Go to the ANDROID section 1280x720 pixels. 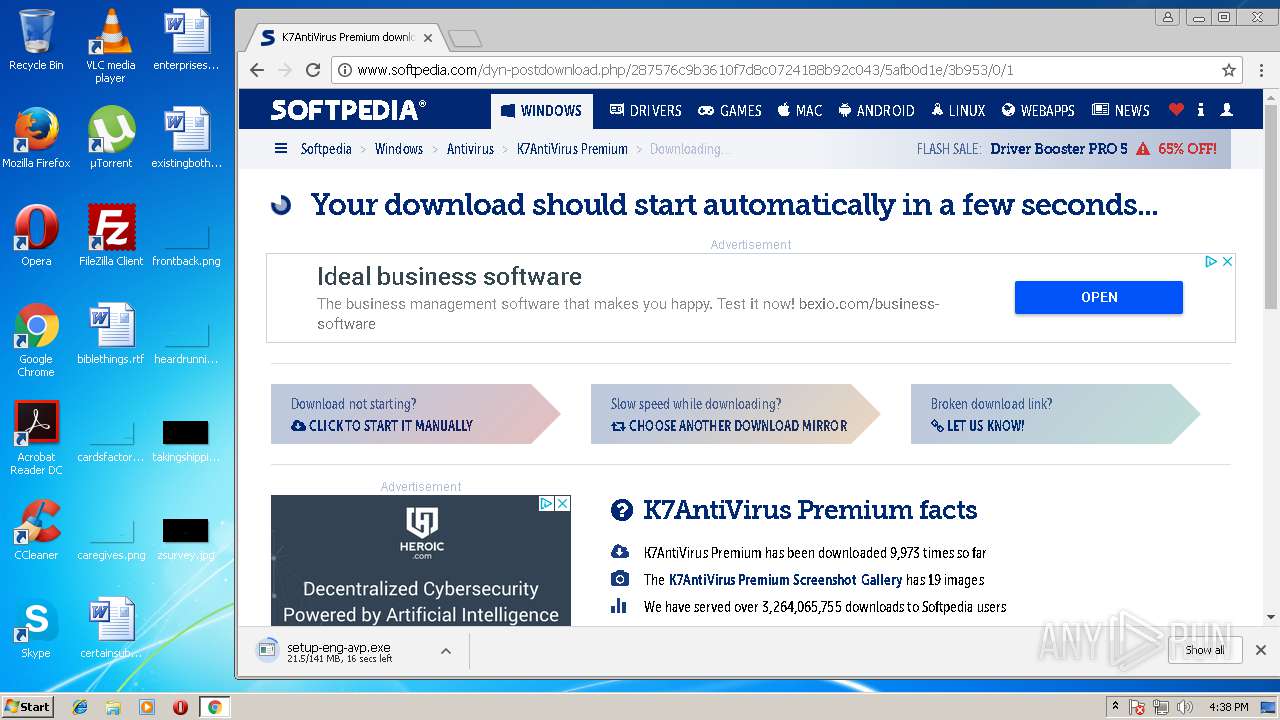[x=876, y=110]
